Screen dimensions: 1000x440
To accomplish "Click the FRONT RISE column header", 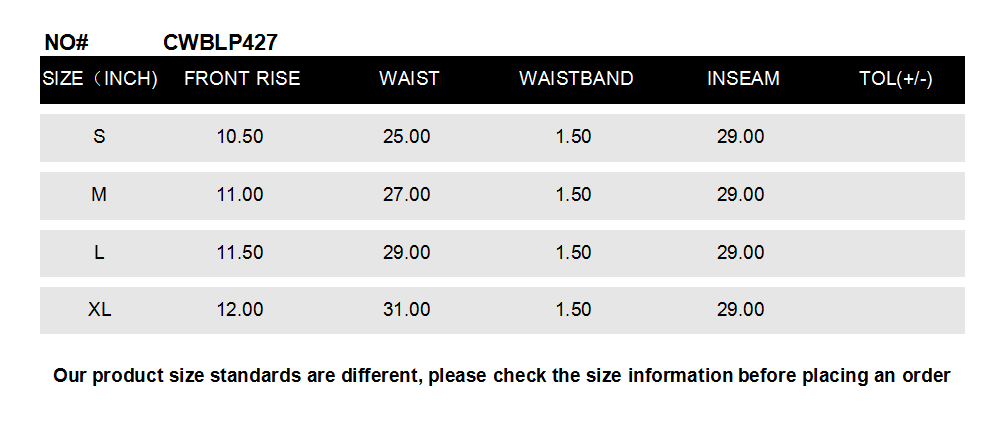I will 242,79.
